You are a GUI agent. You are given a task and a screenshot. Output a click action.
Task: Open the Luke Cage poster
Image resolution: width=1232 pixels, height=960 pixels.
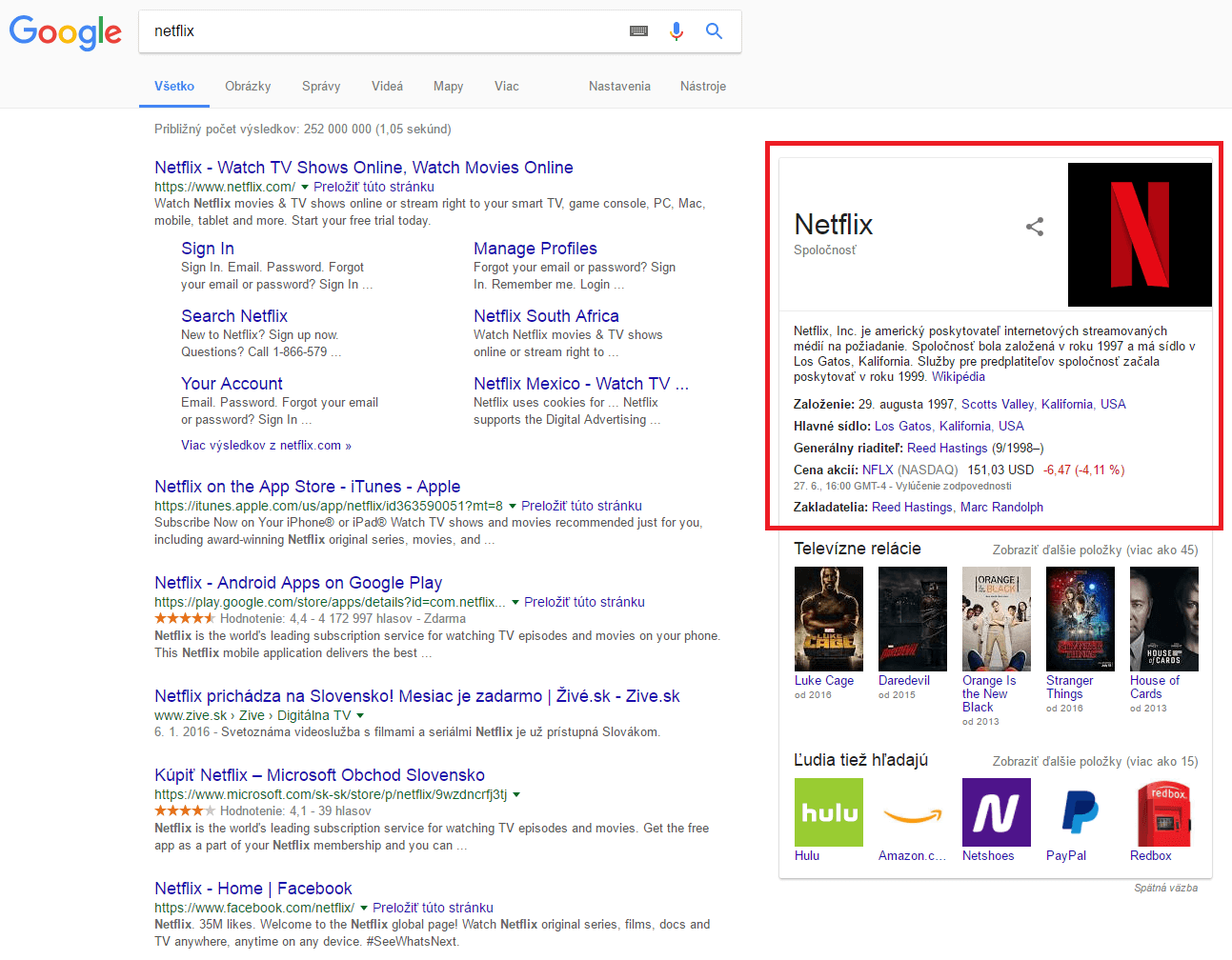[829, 619]
